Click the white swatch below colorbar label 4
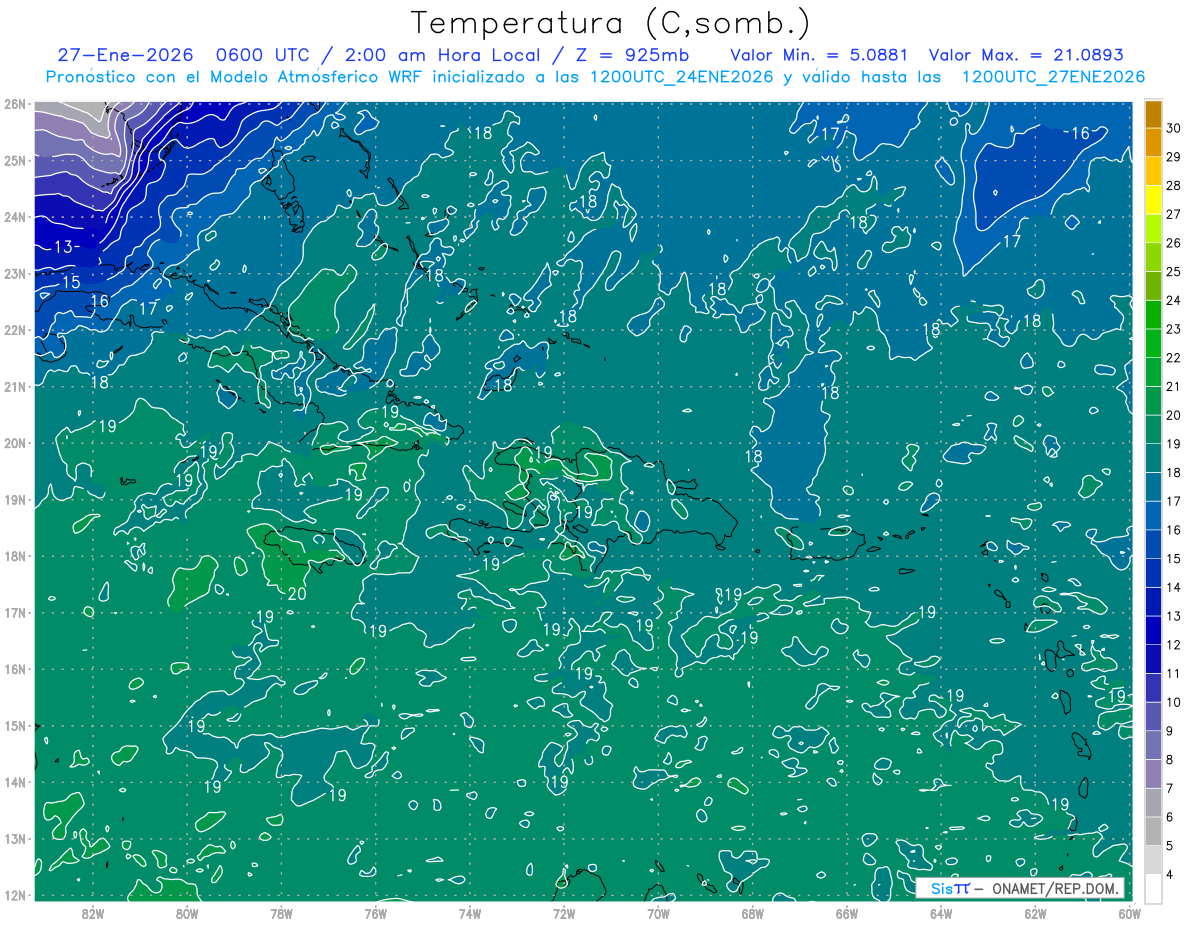Viewport: 1200px width, 927px height. (x=1153, y=888)
